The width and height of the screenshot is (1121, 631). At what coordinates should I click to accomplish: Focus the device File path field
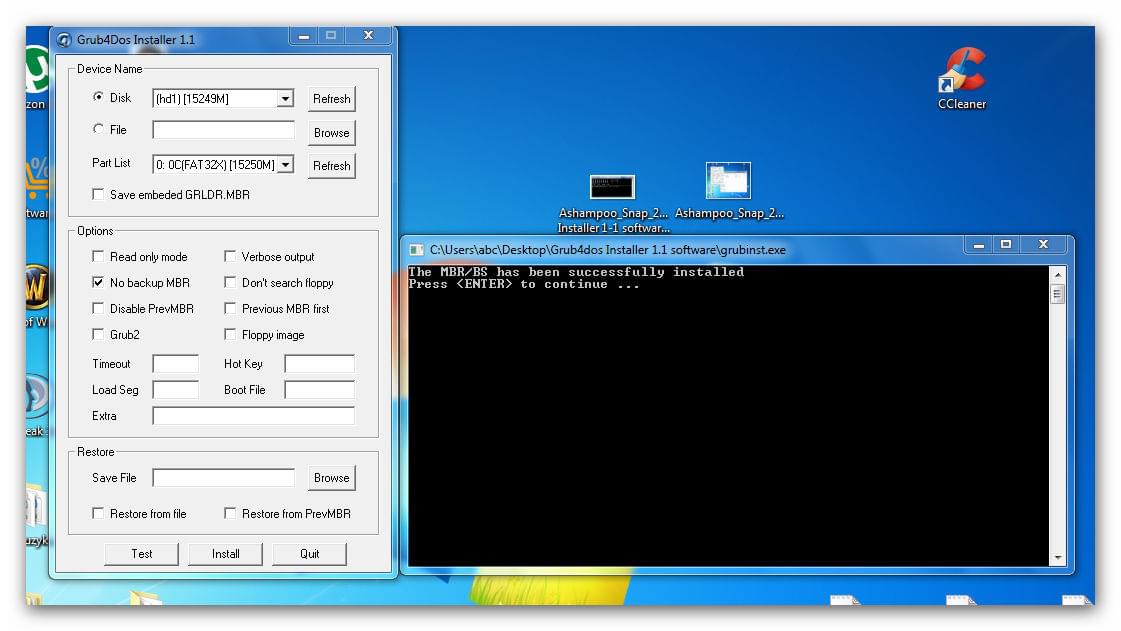223,130
